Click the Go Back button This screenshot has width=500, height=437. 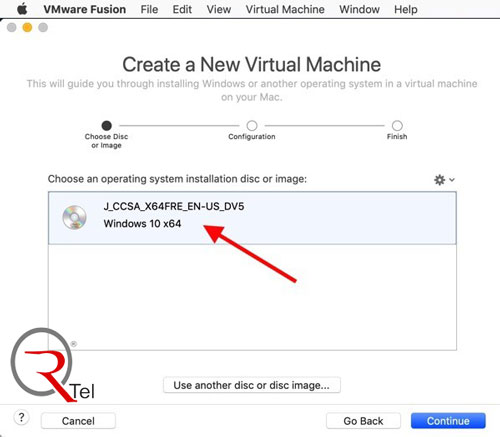tap(363, 421)
